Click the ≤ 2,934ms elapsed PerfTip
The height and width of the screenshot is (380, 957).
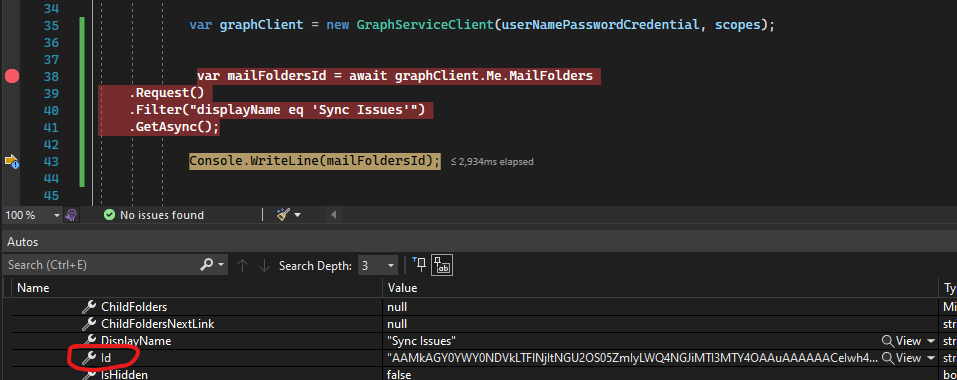coord(493,162)
